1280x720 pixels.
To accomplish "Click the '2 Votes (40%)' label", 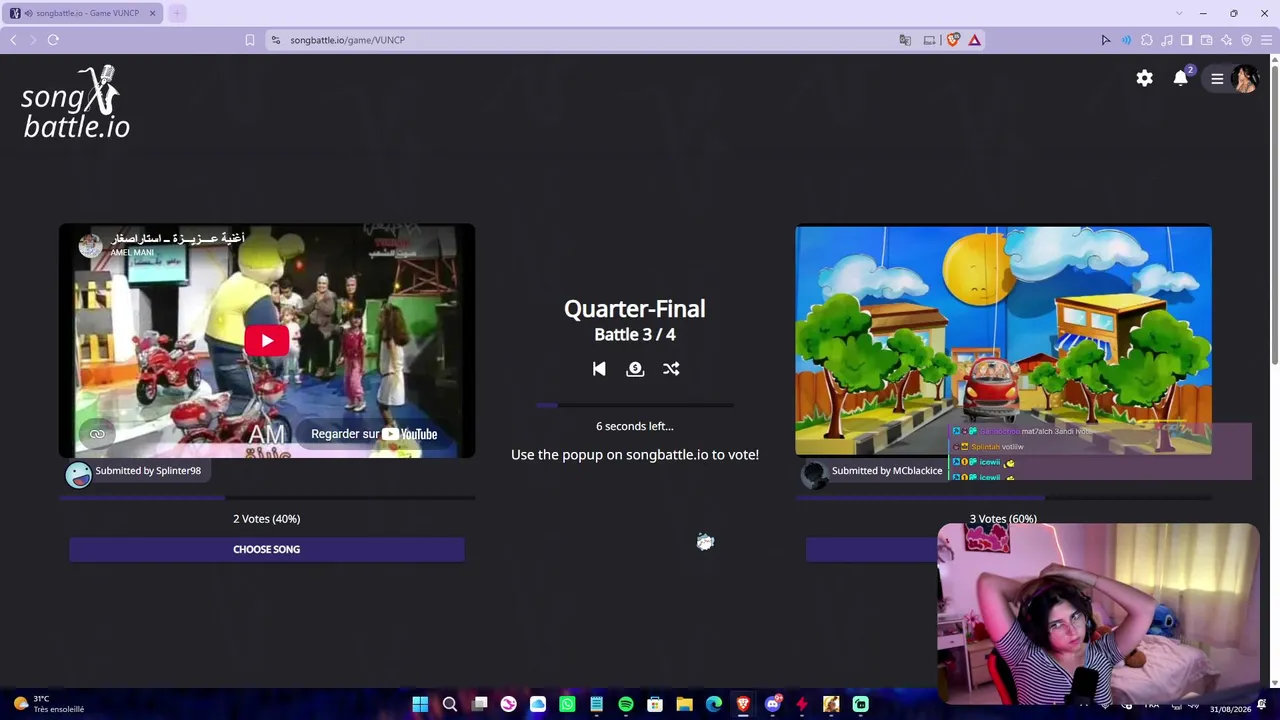I will (x=267, y=519).
